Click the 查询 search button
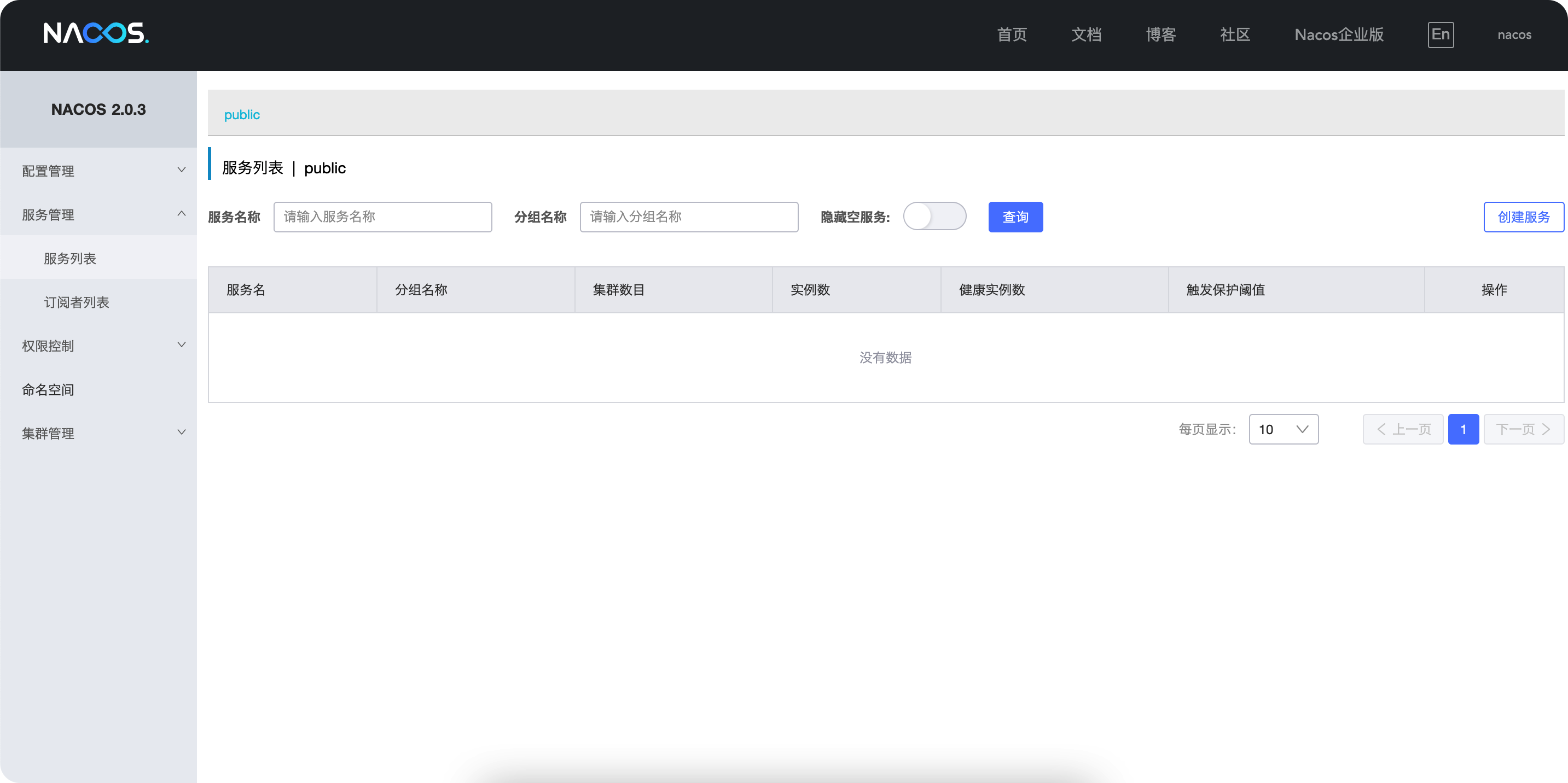The width and height of the screenshot is (1568, 783). (1015, 217)
